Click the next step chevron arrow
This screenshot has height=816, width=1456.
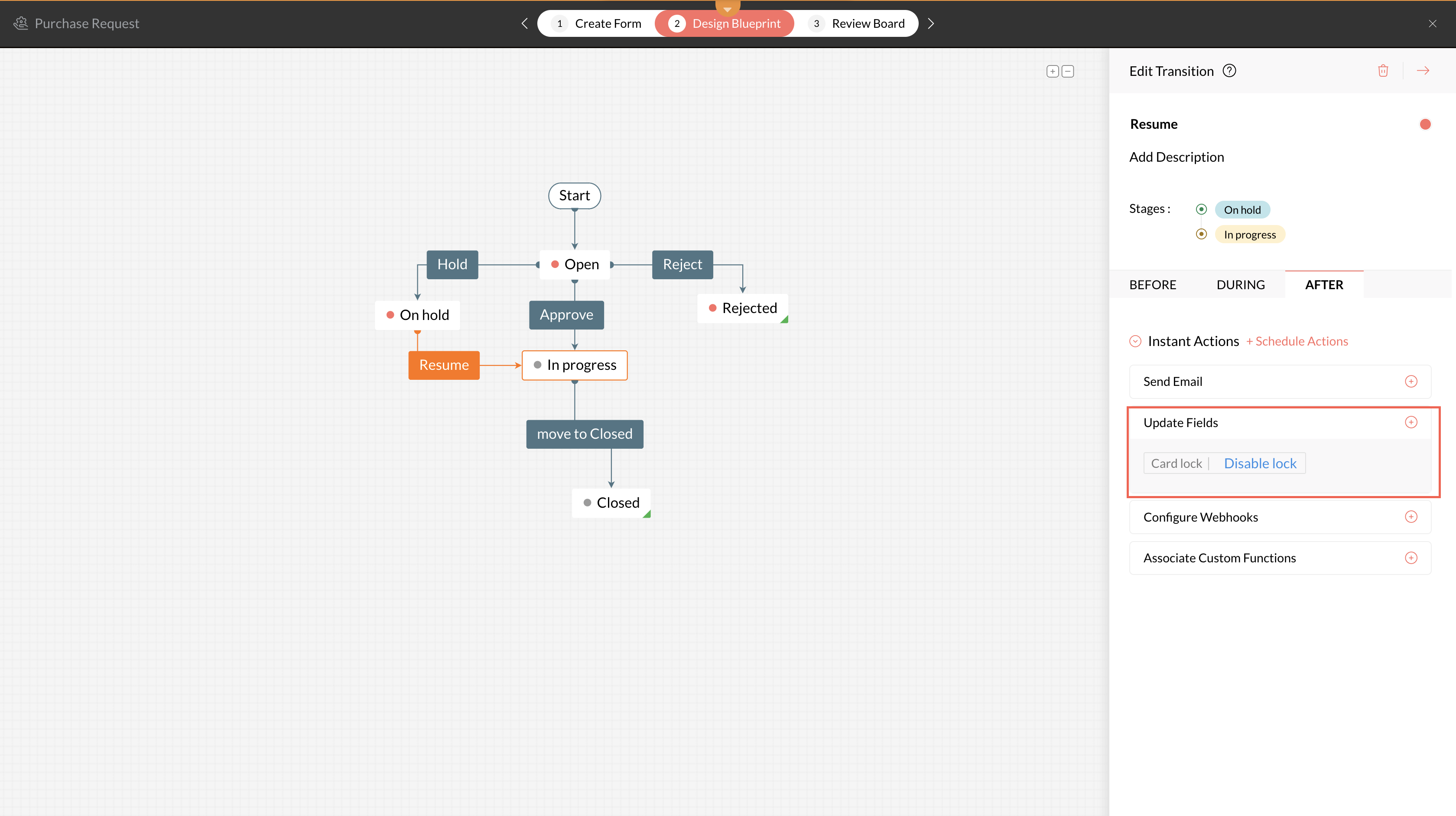(x=930, y=24)
